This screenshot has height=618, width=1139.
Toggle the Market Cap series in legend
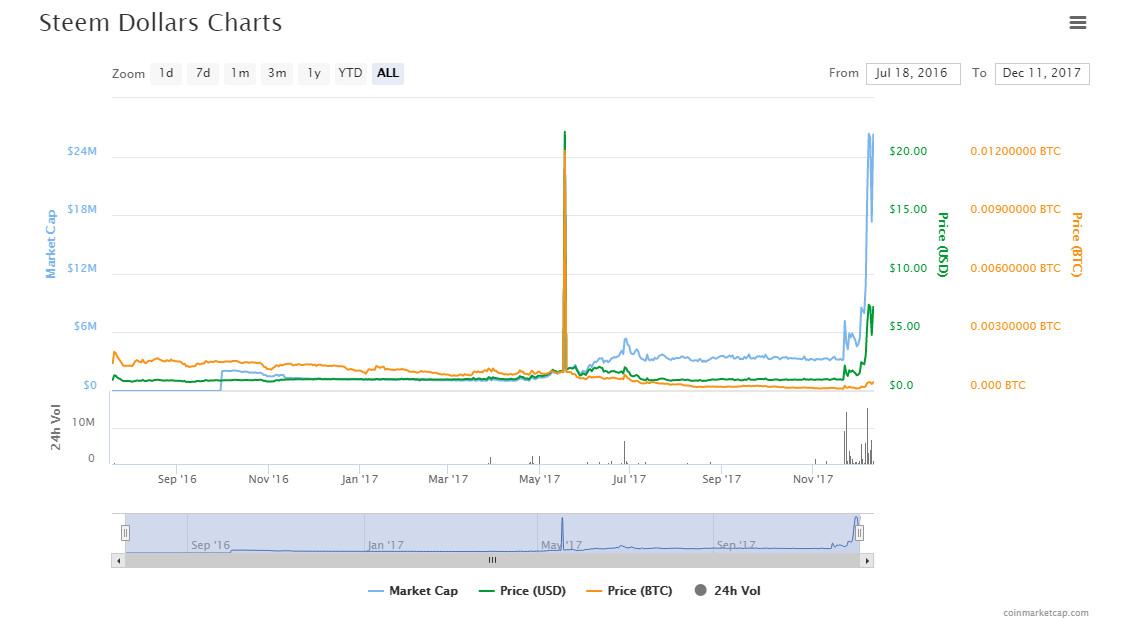pyautogui.click(x=413, y=591)
